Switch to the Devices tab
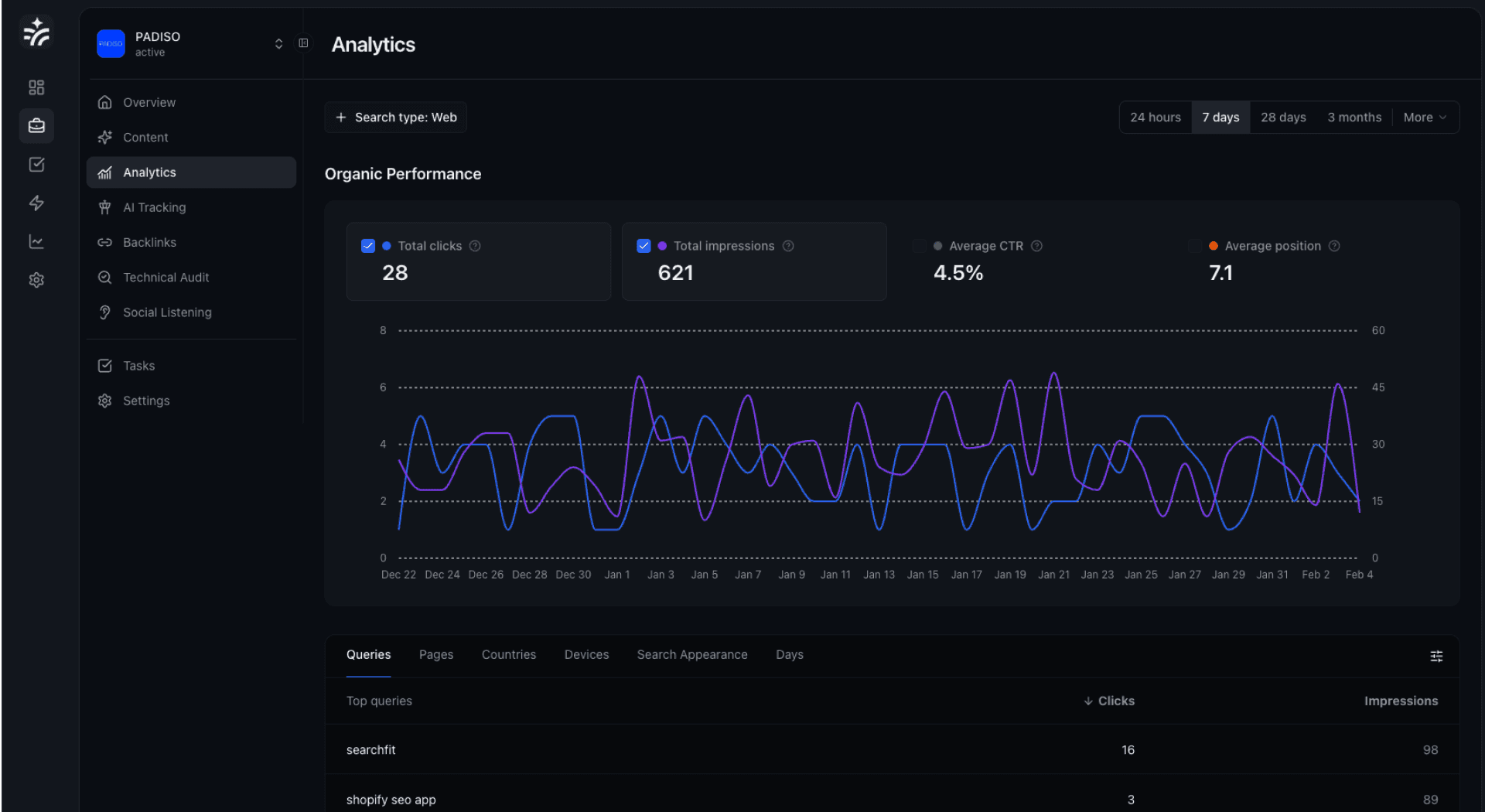Image resolution: width=1485 pixels, height=812 pixels. tap(586, 655)
